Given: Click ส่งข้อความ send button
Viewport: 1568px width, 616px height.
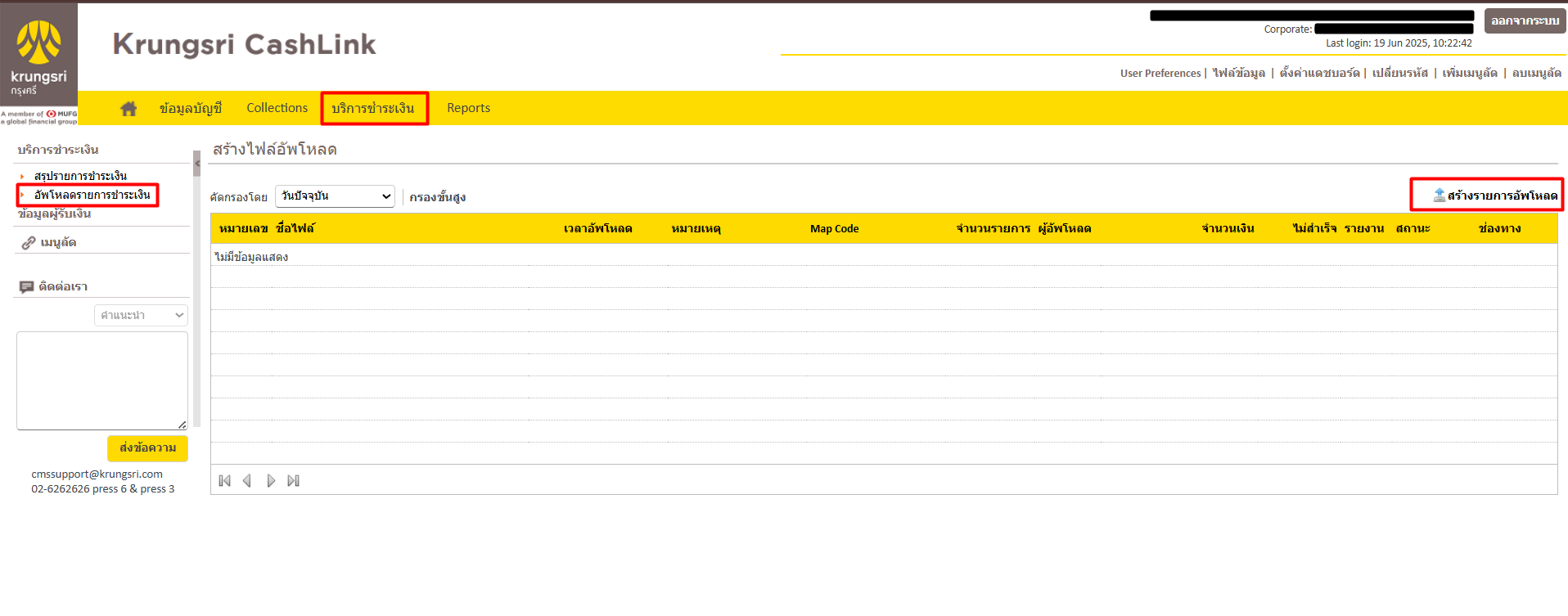Looking at the screenshot, I should [147, 448].
